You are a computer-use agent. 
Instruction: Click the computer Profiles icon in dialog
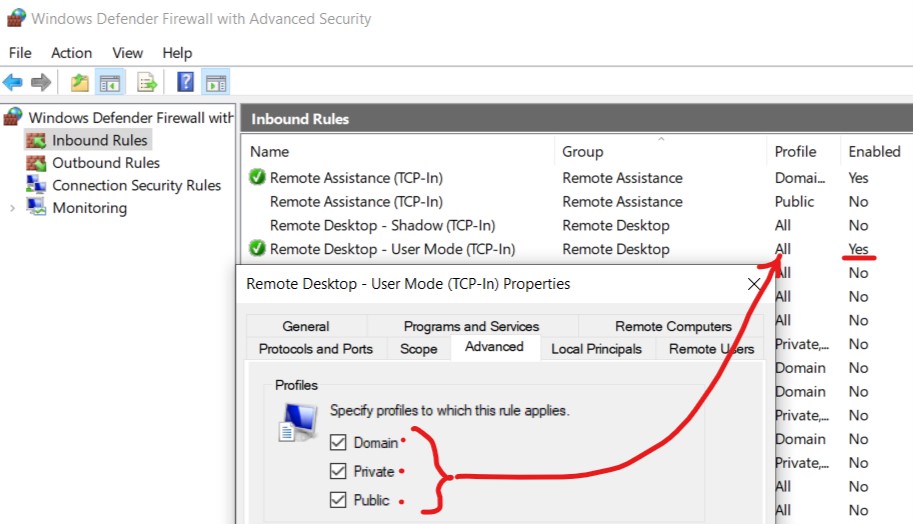pos(299,423)
